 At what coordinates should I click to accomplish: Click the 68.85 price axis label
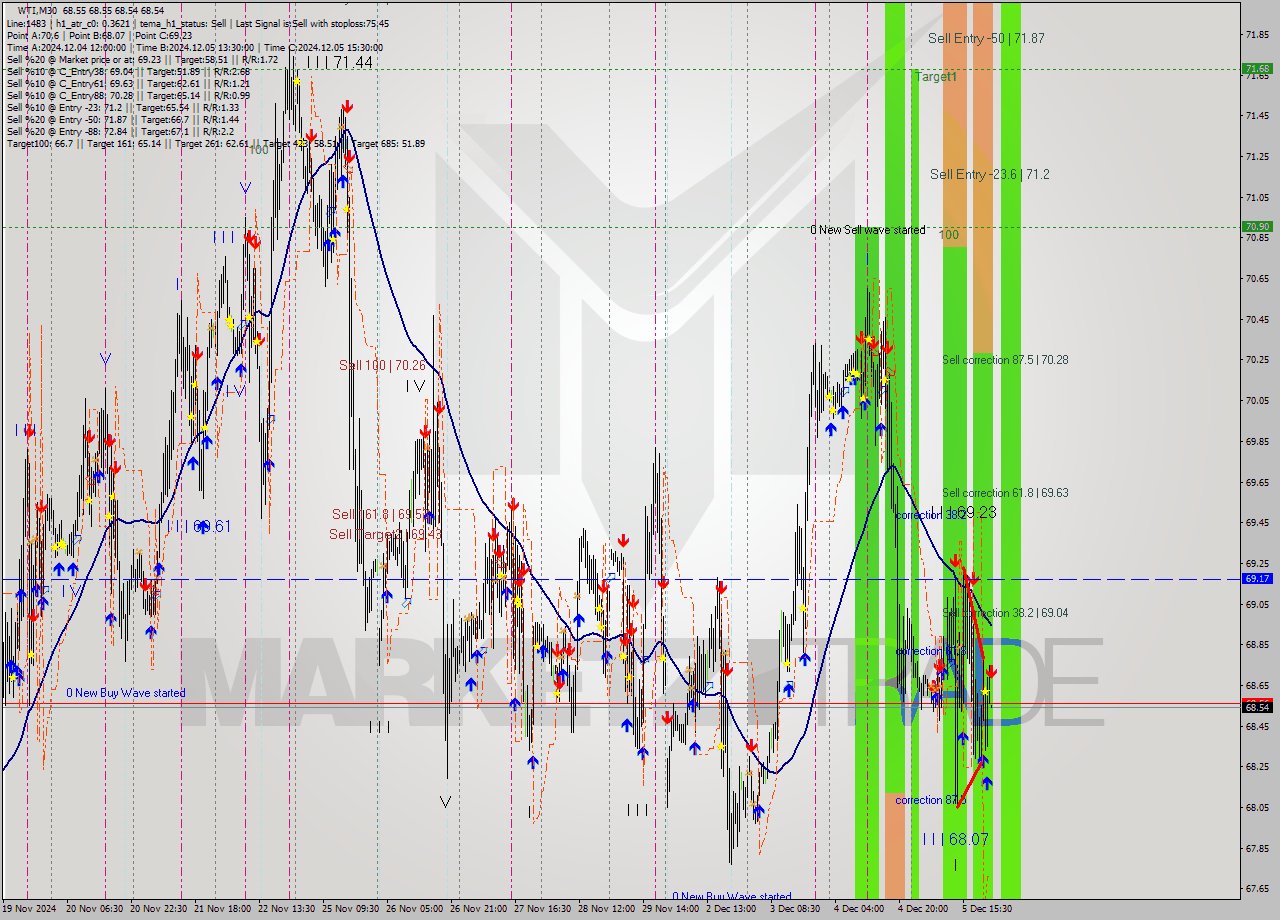[1257, 645]
